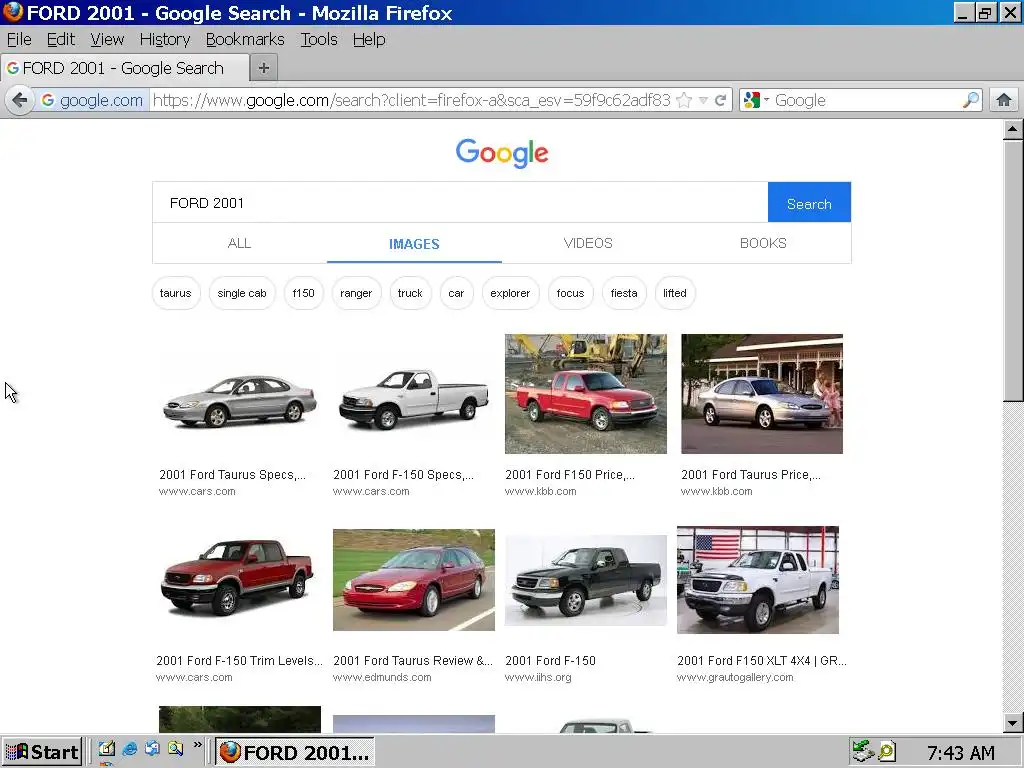Go back using the back arrow button
This screenshot has height=768, width=1024.
20,100
